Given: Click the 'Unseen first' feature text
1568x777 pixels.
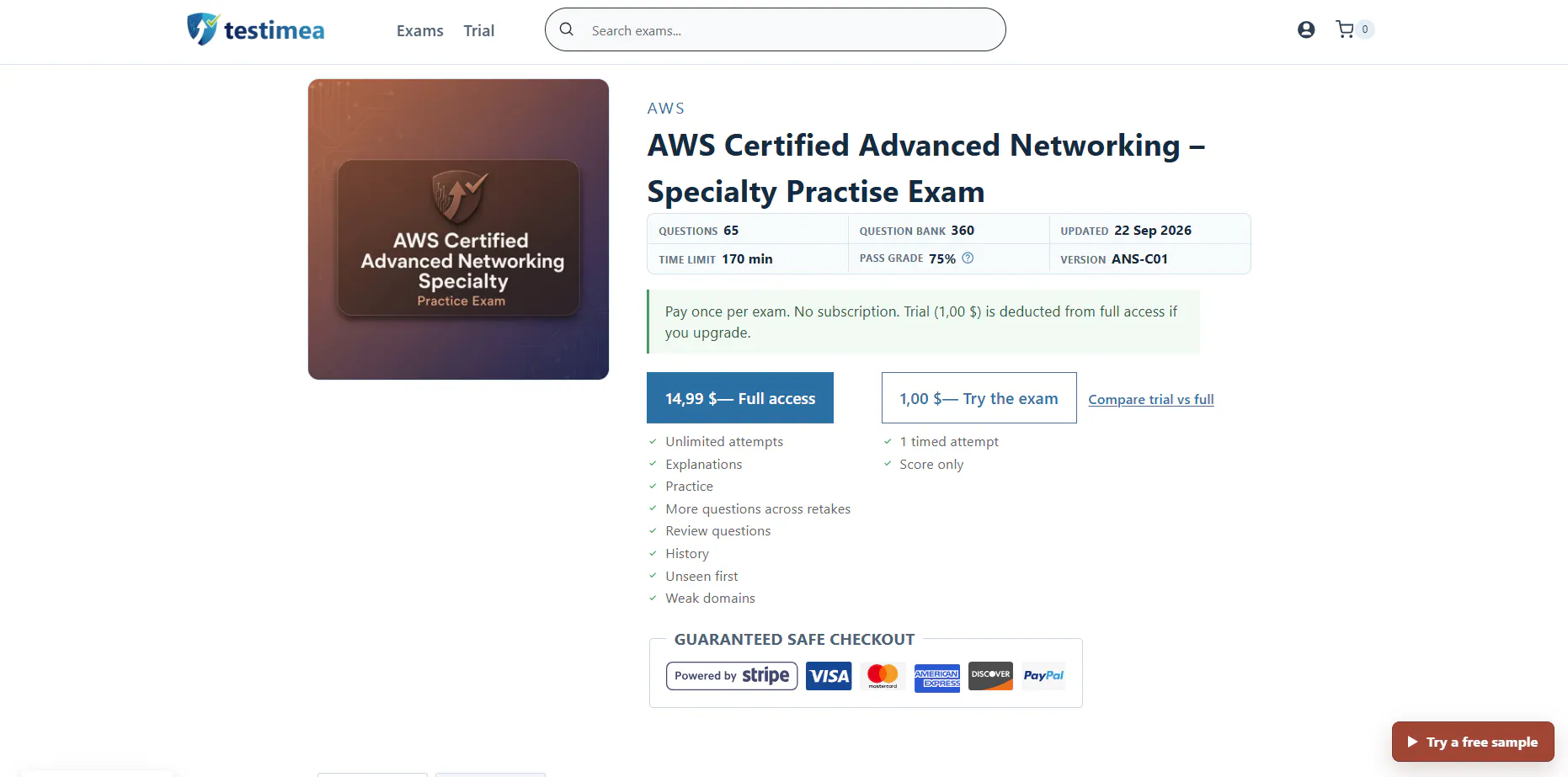Looking at the screenshot, I should tap(701, 576).
